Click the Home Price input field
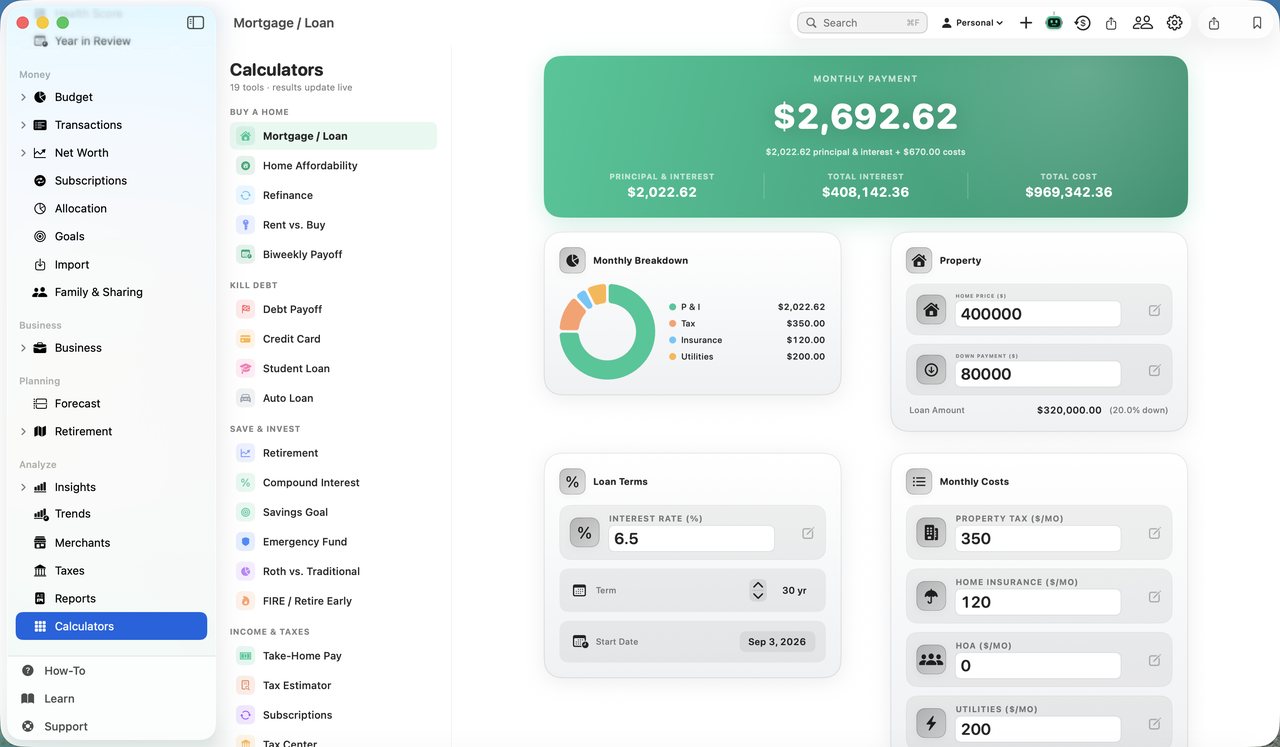The image size is (1280, 747). [1038, 314]
